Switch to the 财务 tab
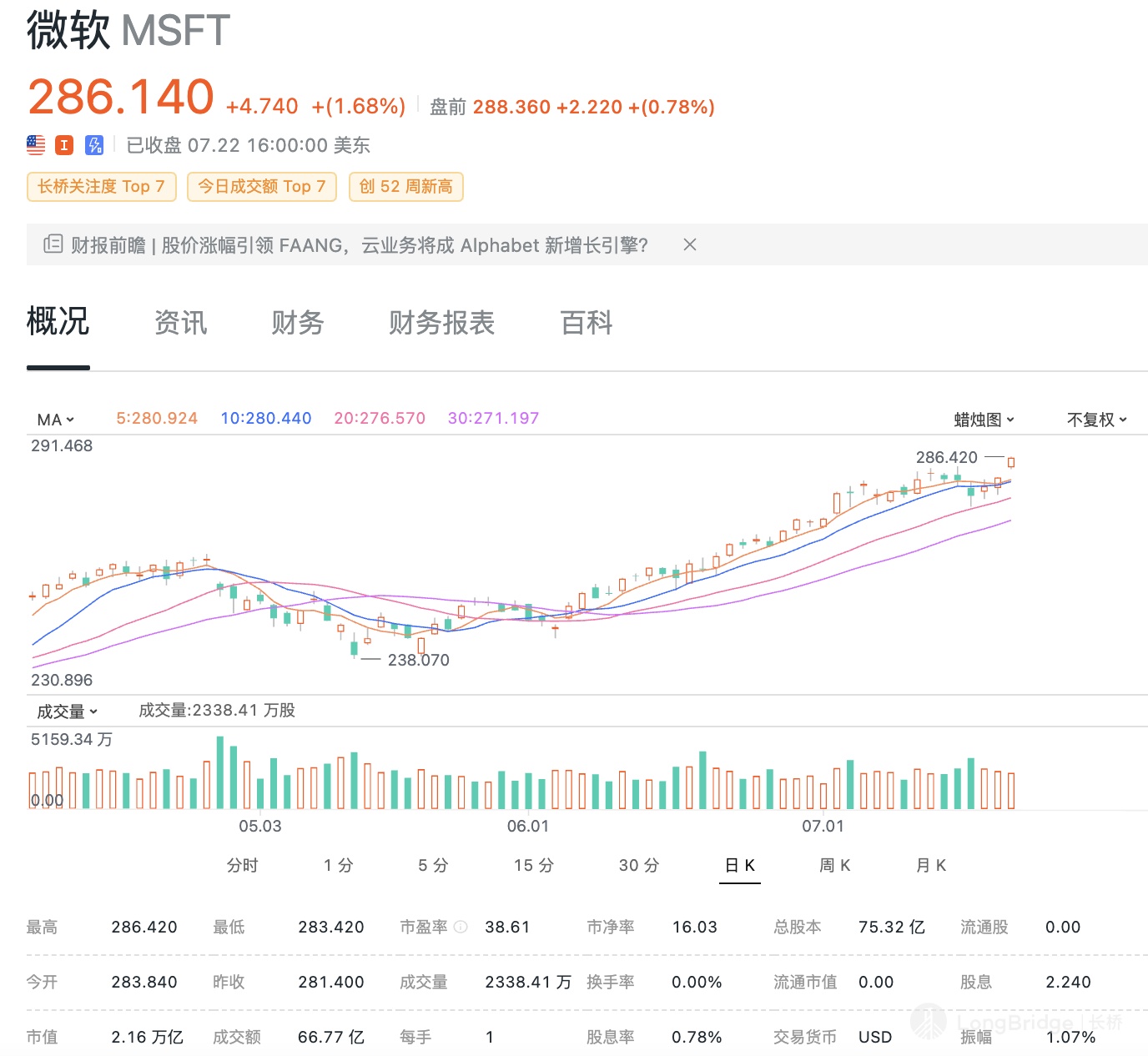Screen dimensions: 1148x1056 [x=298, y=323]
